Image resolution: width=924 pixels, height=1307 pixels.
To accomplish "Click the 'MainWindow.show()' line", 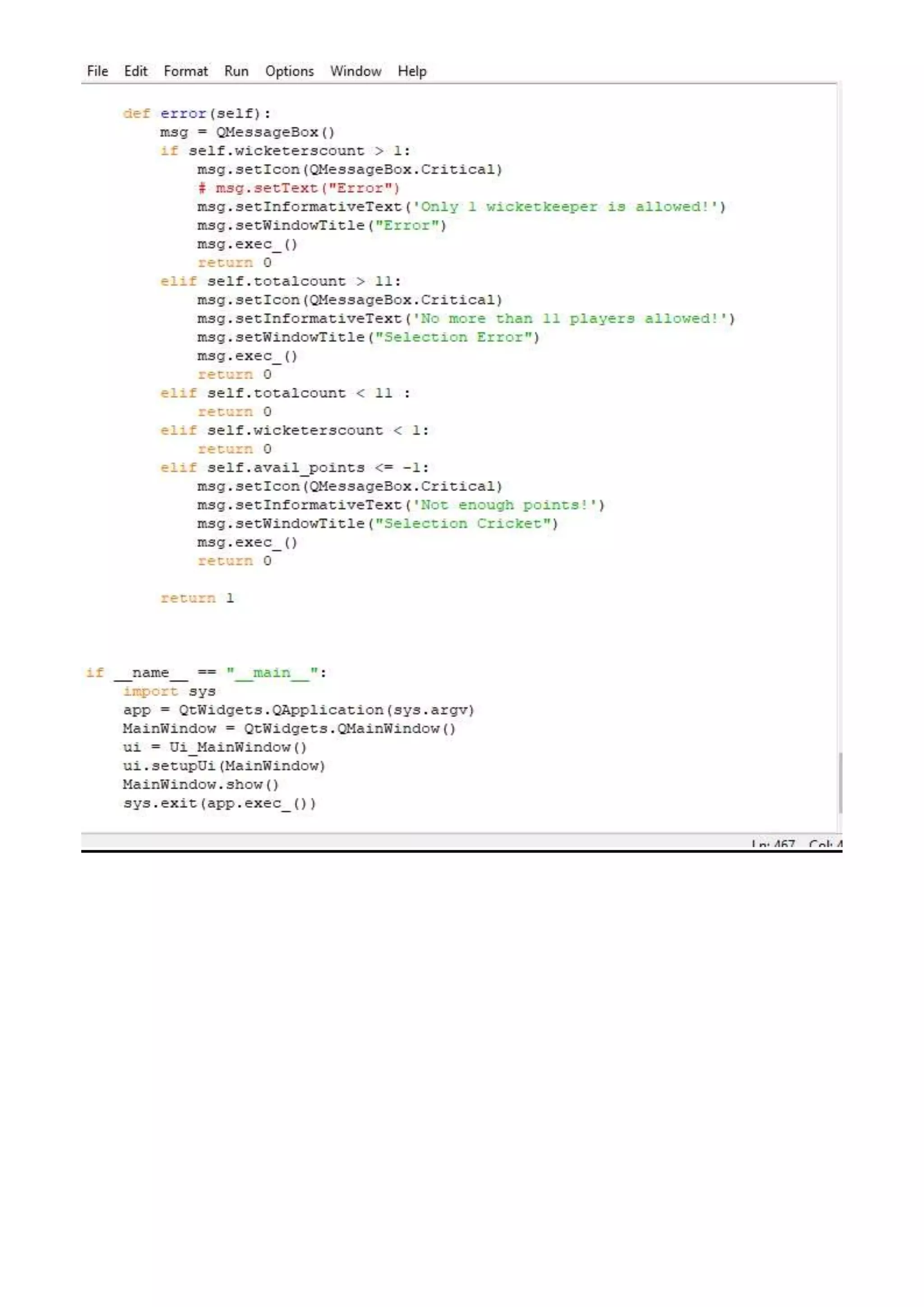I will (x=200, y=784).
